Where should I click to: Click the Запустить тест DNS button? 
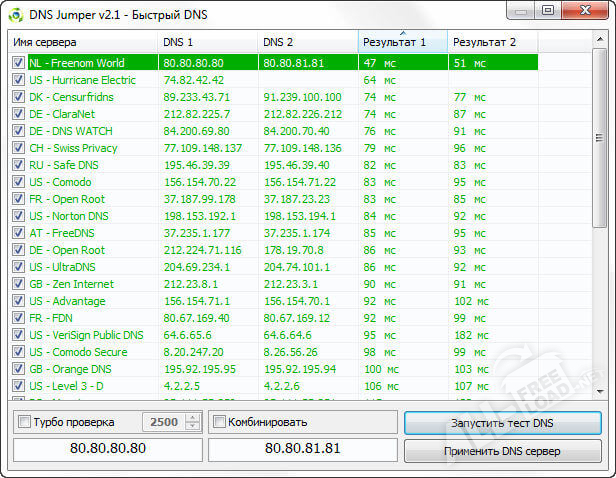pyautogui.click(x=502, y=423)
